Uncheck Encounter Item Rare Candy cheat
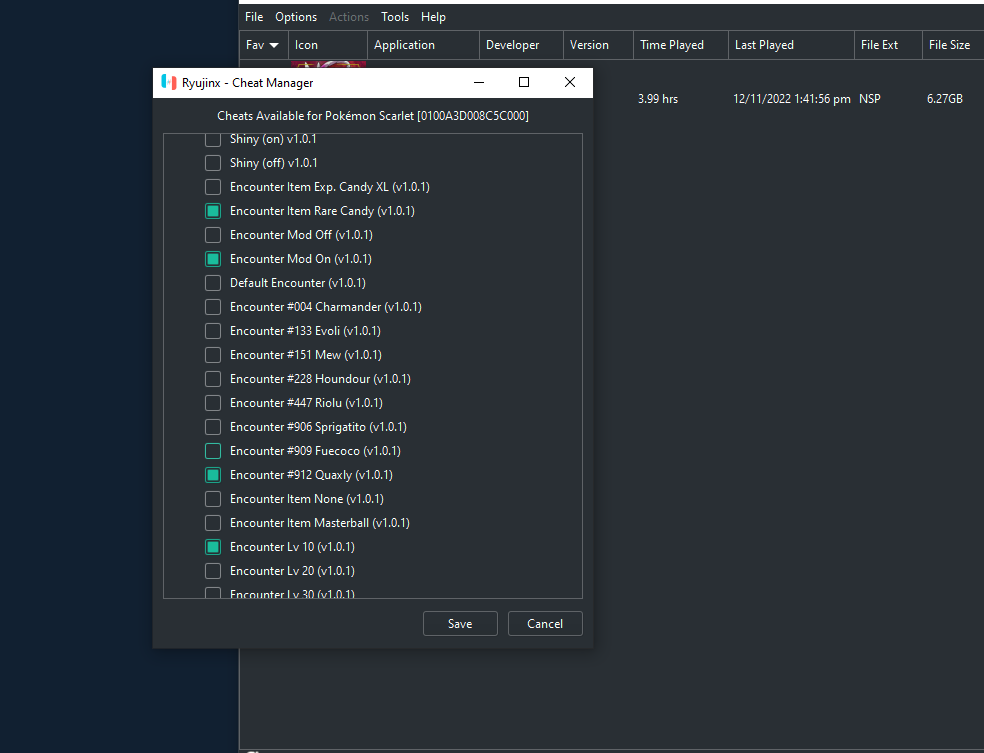Viewport: 984px width, 753px height. [213, 211]
